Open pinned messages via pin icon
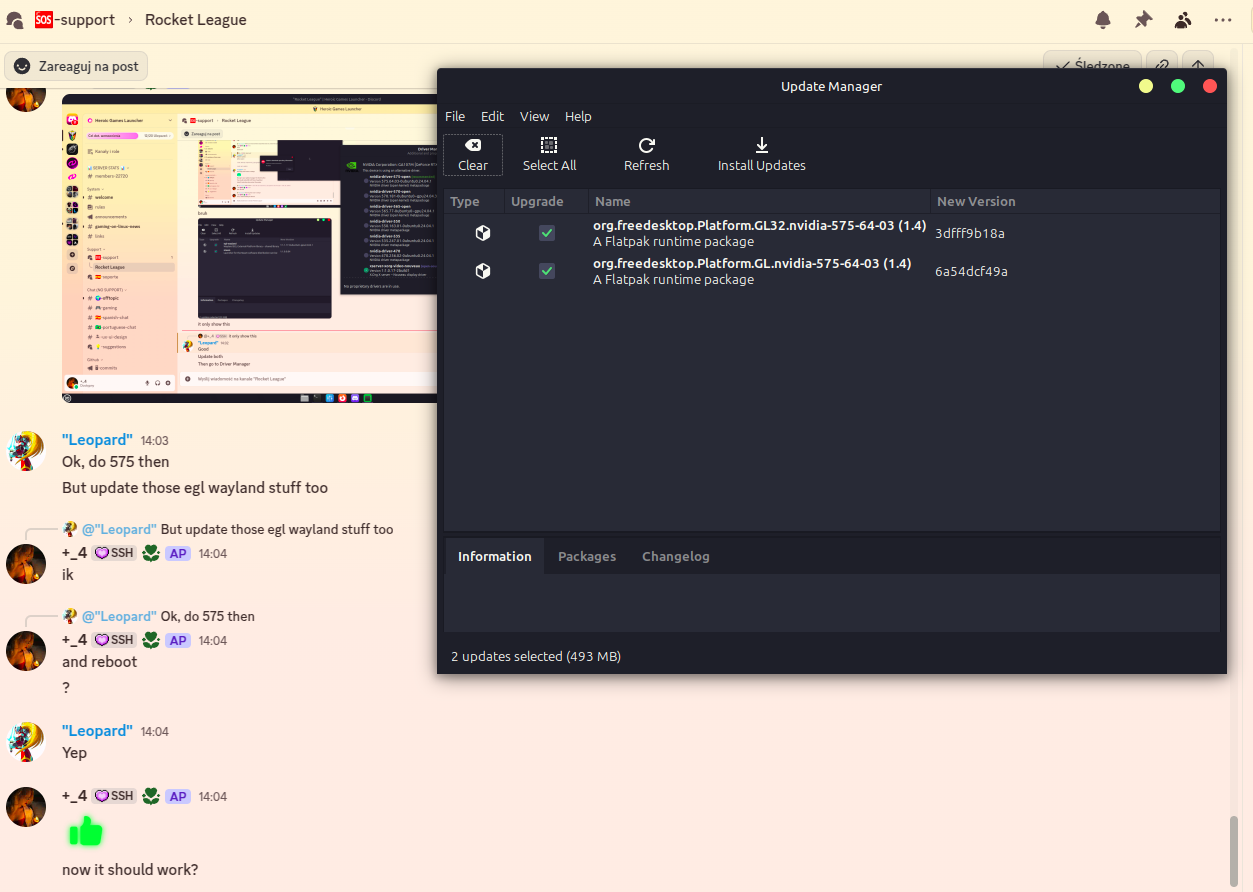This screenshot has height=892, width=1253. pyautogui.click(x=1143, y=19)
